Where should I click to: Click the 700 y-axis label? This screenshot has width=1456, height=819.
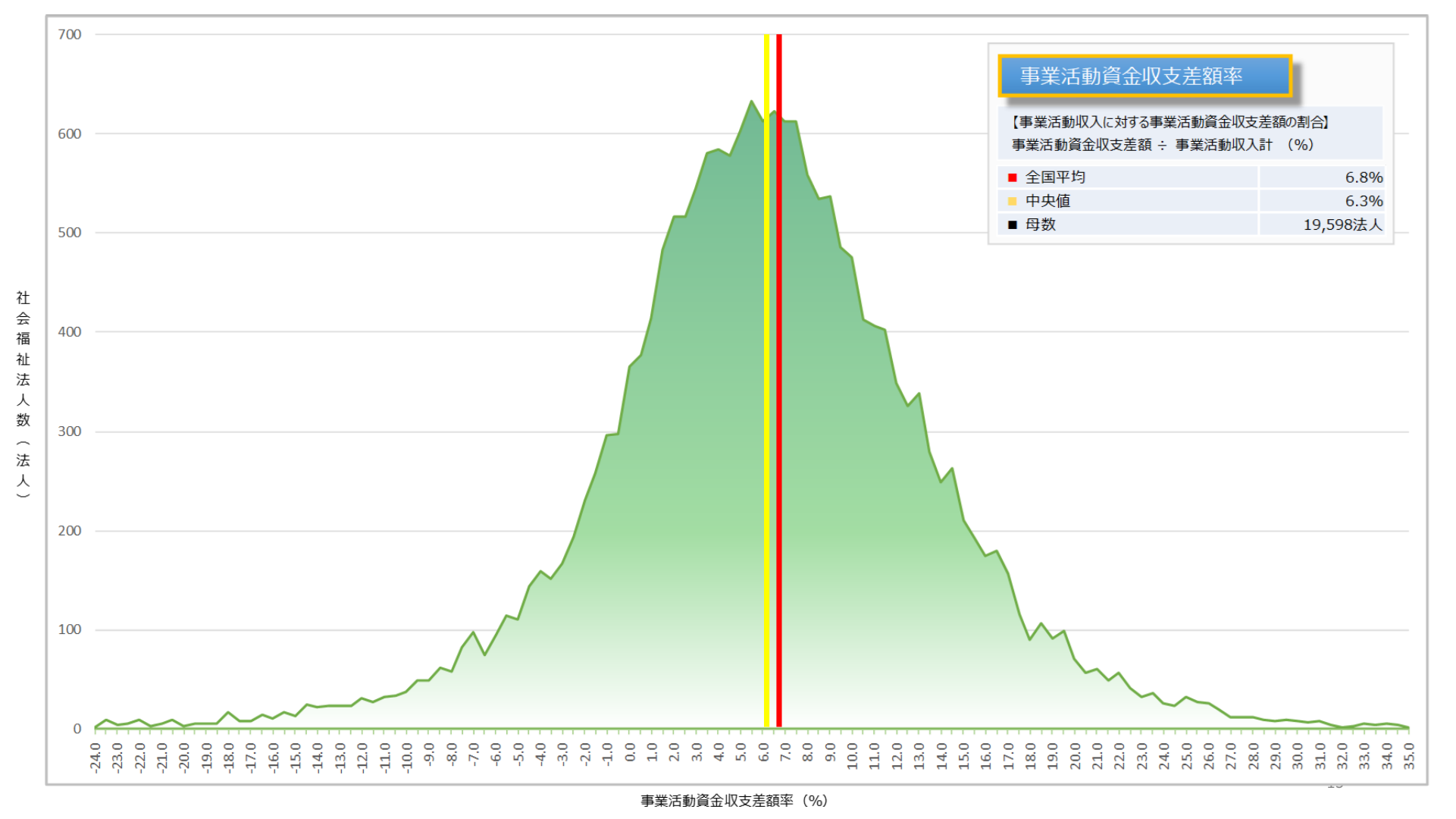coord(70,35)
